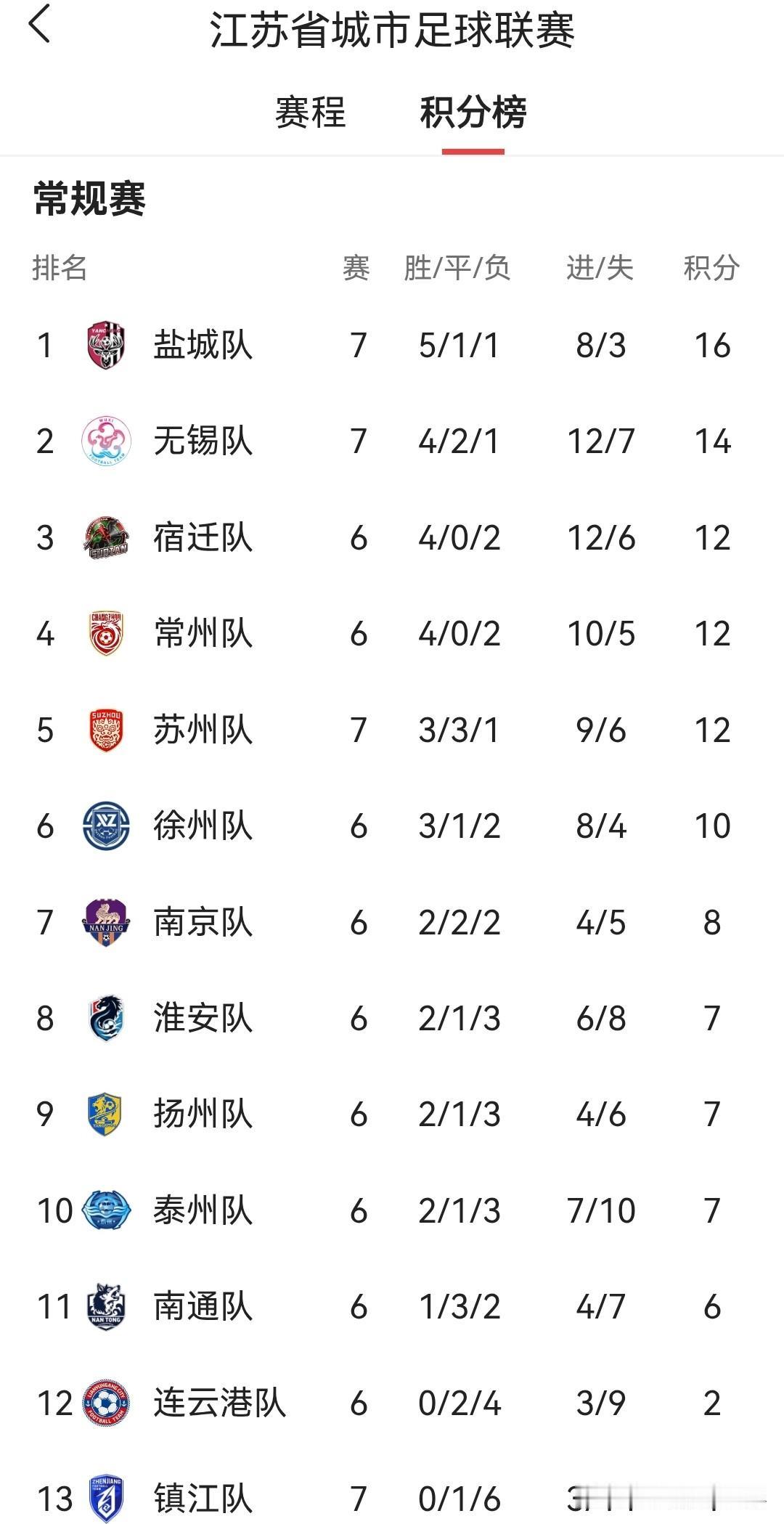Tap the back arrow icon
Screen dimensions: 784x1524
click(40, 24)
